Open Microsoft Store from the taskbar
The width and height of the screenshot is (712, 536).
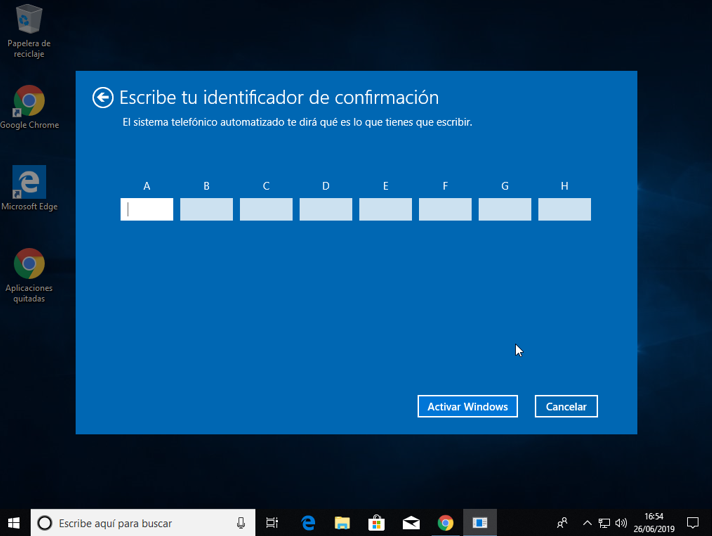[376, 523]
